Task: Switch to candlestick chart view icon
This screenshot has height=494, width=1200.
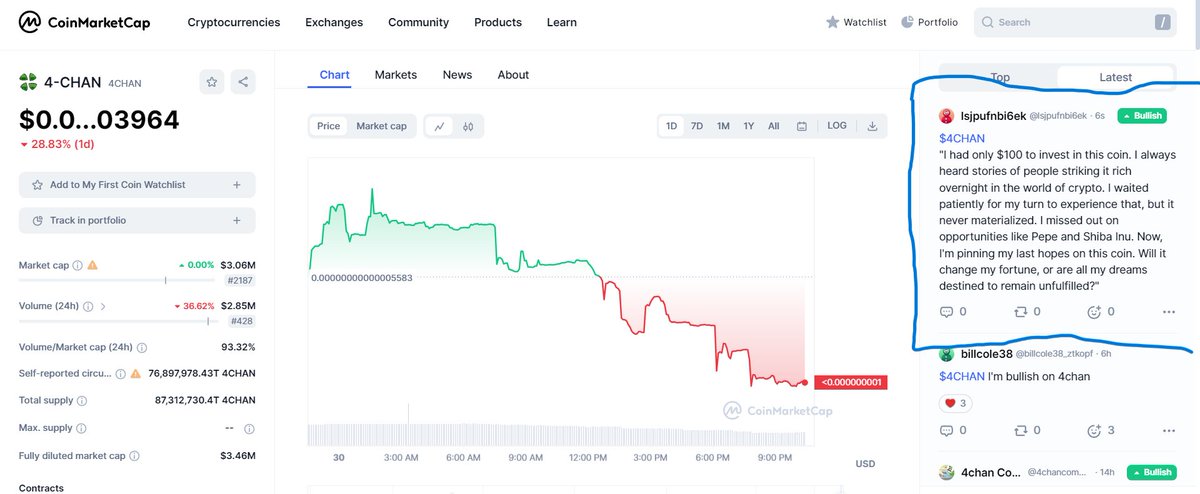Action: [467, 126]
